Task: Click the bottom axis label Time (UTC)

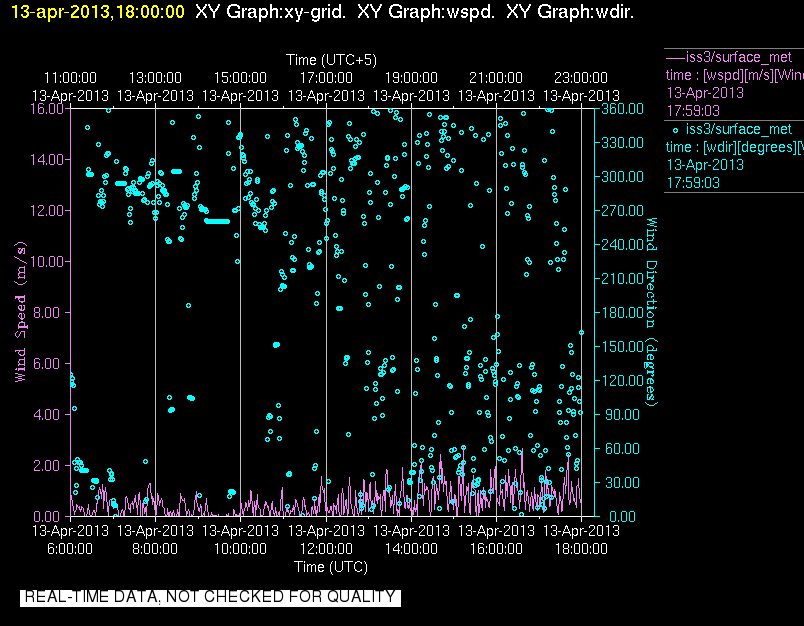Action: [x=331, y=567]
